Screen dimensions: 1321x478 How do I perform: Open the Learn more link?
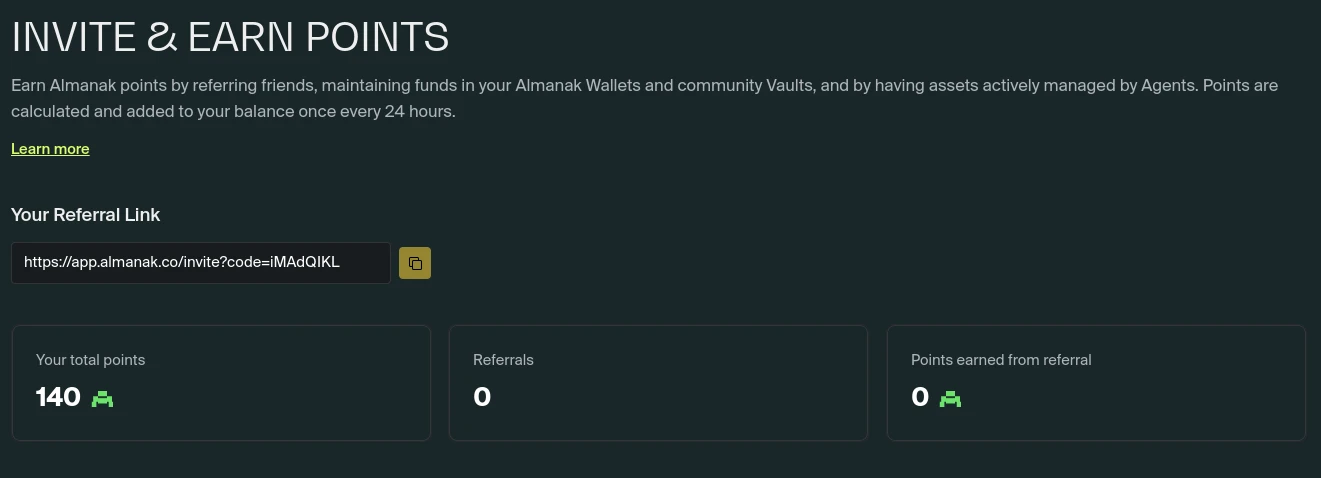50,149
